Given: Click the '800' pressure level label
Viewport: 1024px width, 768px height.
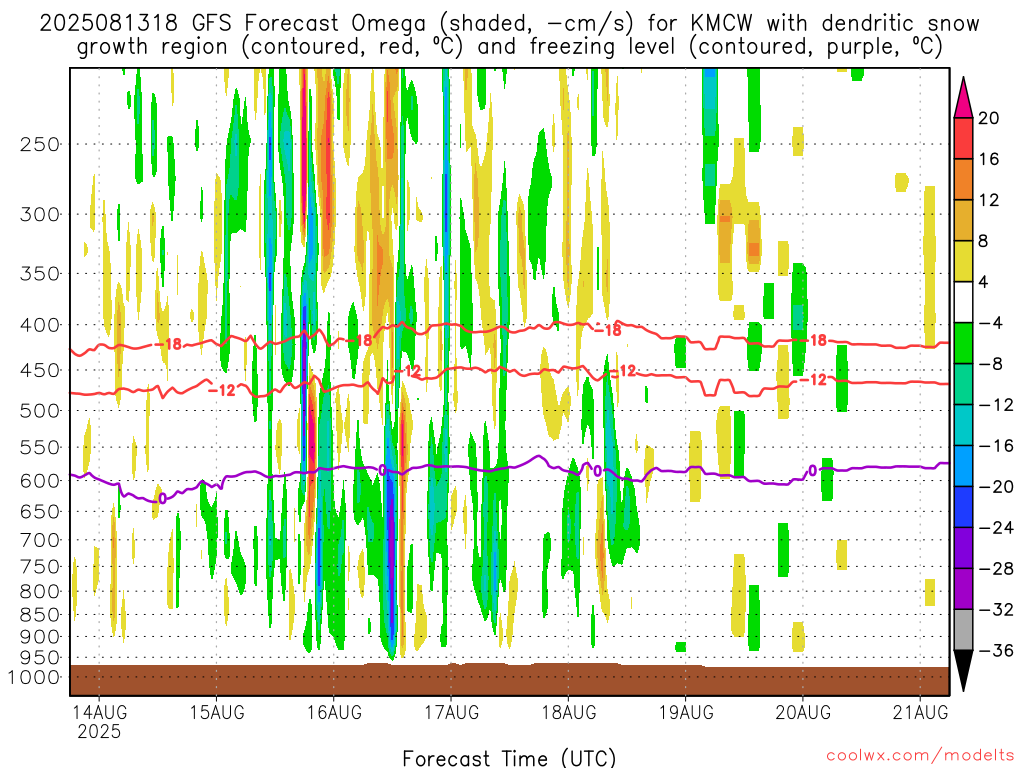Looking at the screenshot, I should click(40, 592).
